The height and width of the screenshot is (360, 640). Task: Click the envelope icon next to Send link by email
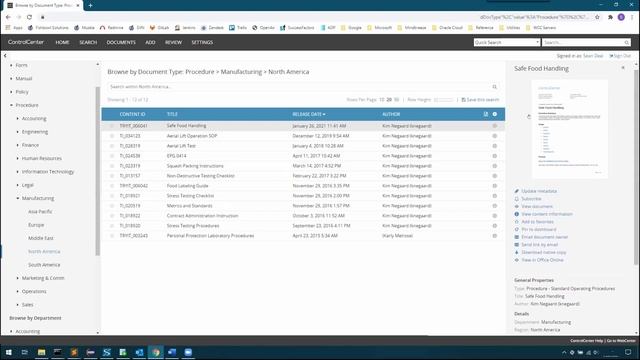point(517,244)
